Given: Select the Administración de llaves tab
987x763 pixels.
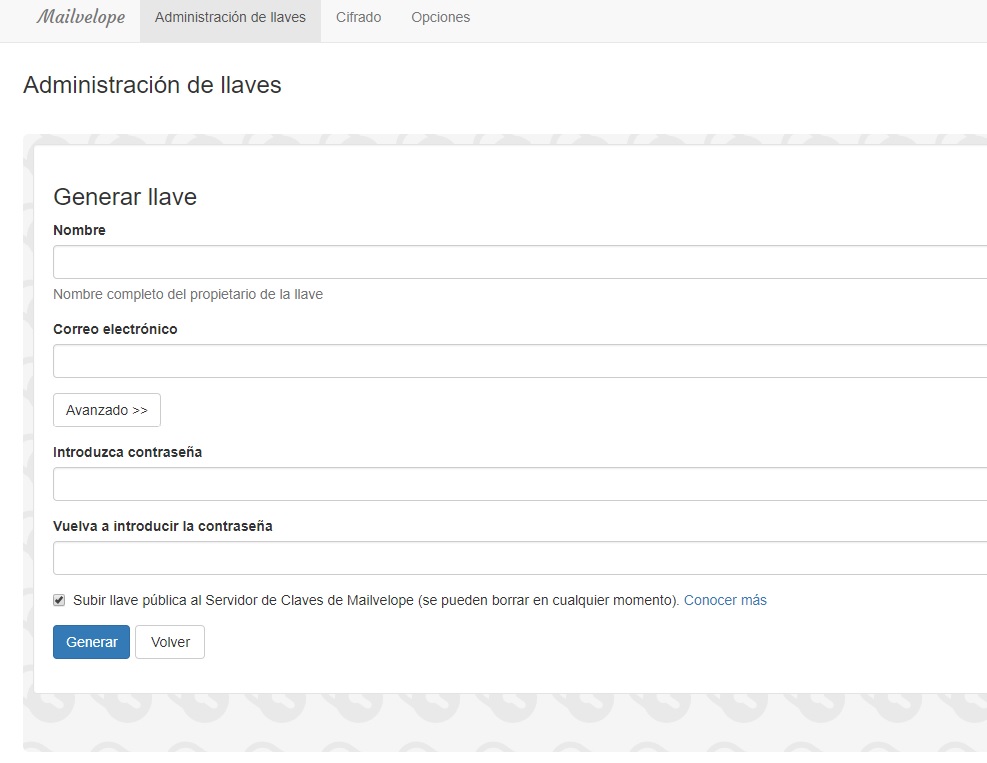Looking at the screenshot, I should click(230, 17).
